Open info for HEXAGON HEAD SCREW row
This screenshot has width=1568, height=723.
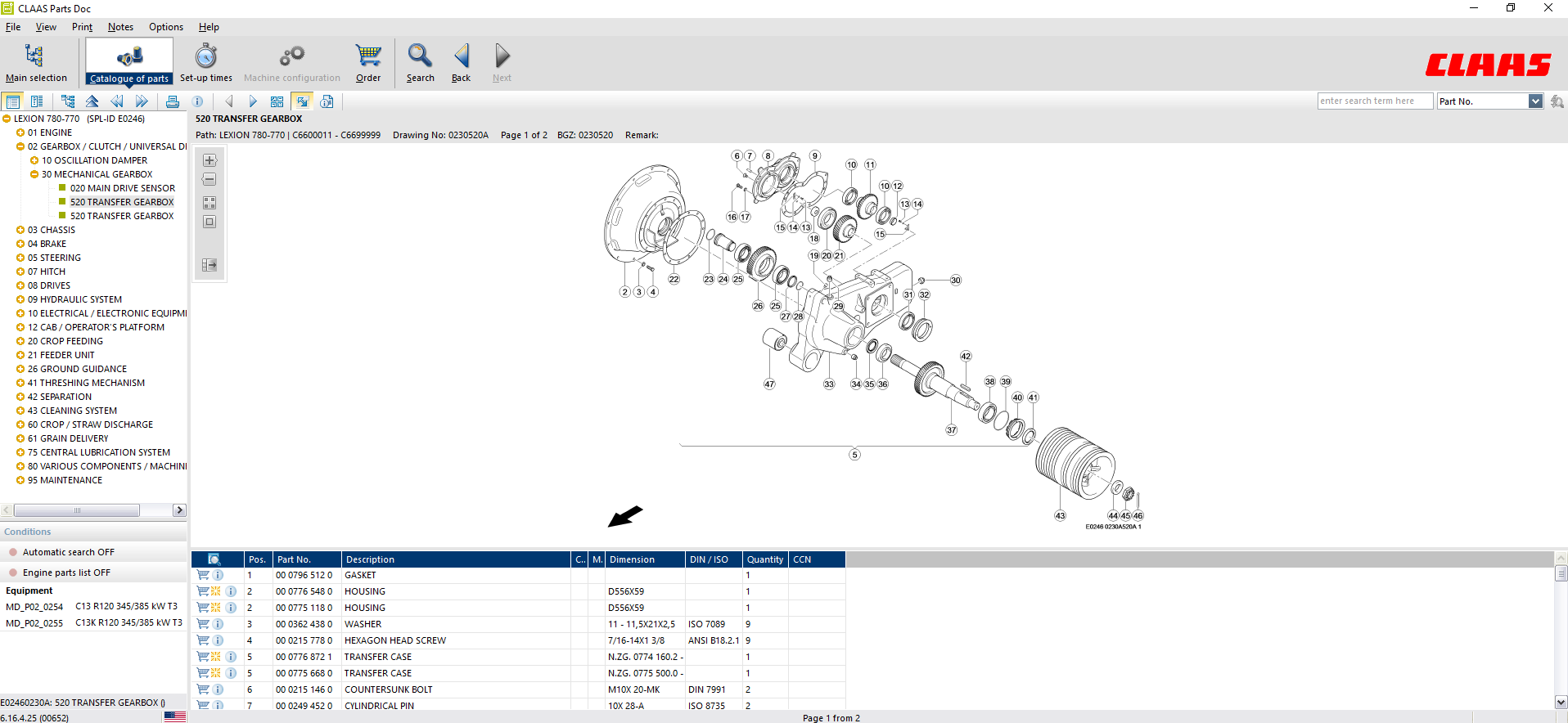point(219,640)
